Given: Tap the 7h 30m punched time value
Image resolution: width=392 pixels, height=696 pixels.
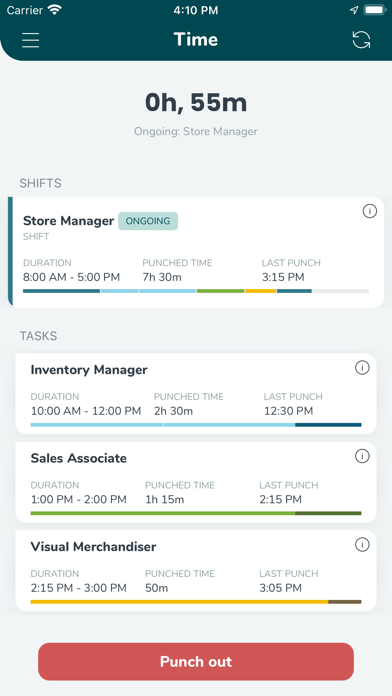Looking at the screenshot, I should (162, 277).
